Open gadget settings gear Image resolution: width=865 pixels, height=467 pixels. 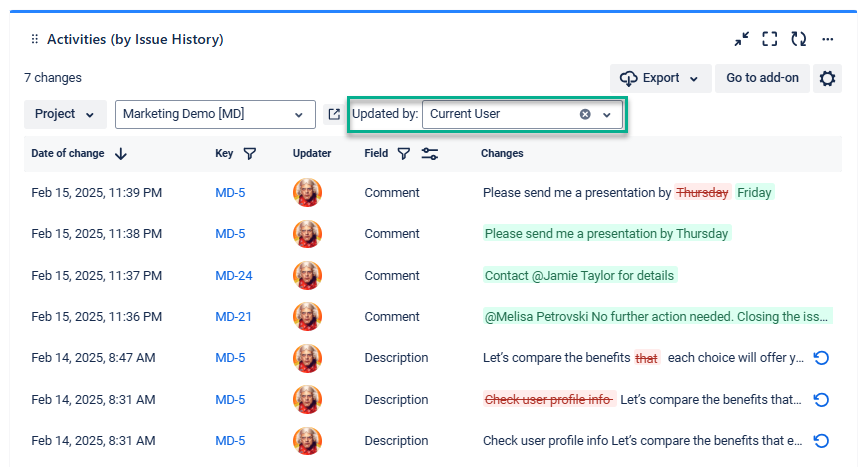(x=827, y=78)
